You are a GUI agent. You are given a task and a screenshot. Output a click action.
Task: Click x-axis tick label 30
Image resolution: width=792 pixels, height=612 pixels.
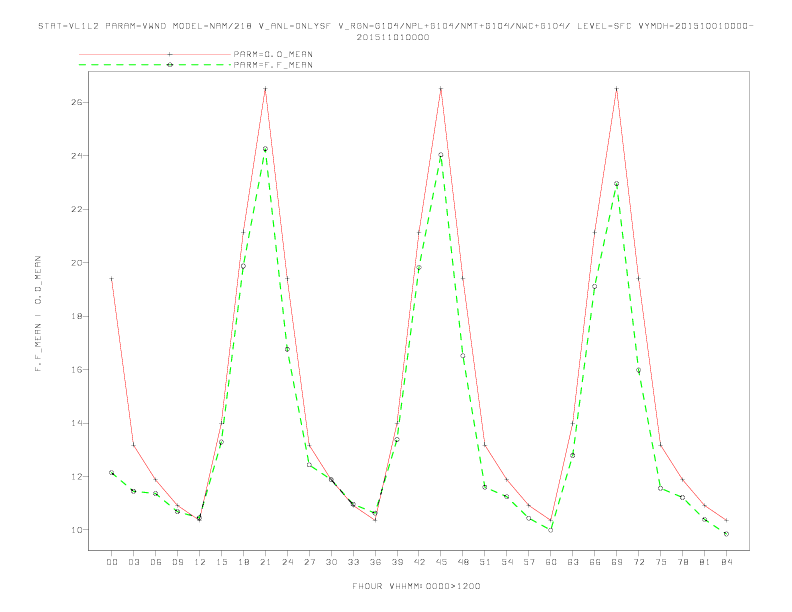(331, 562)
